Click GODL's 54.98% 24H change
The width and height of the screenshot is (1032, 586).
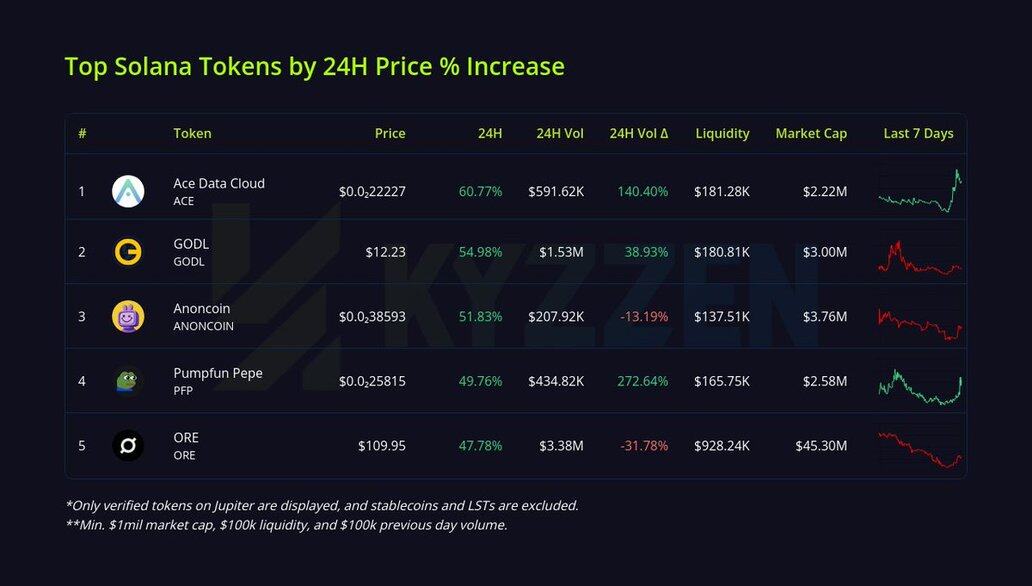pos(480,252)
